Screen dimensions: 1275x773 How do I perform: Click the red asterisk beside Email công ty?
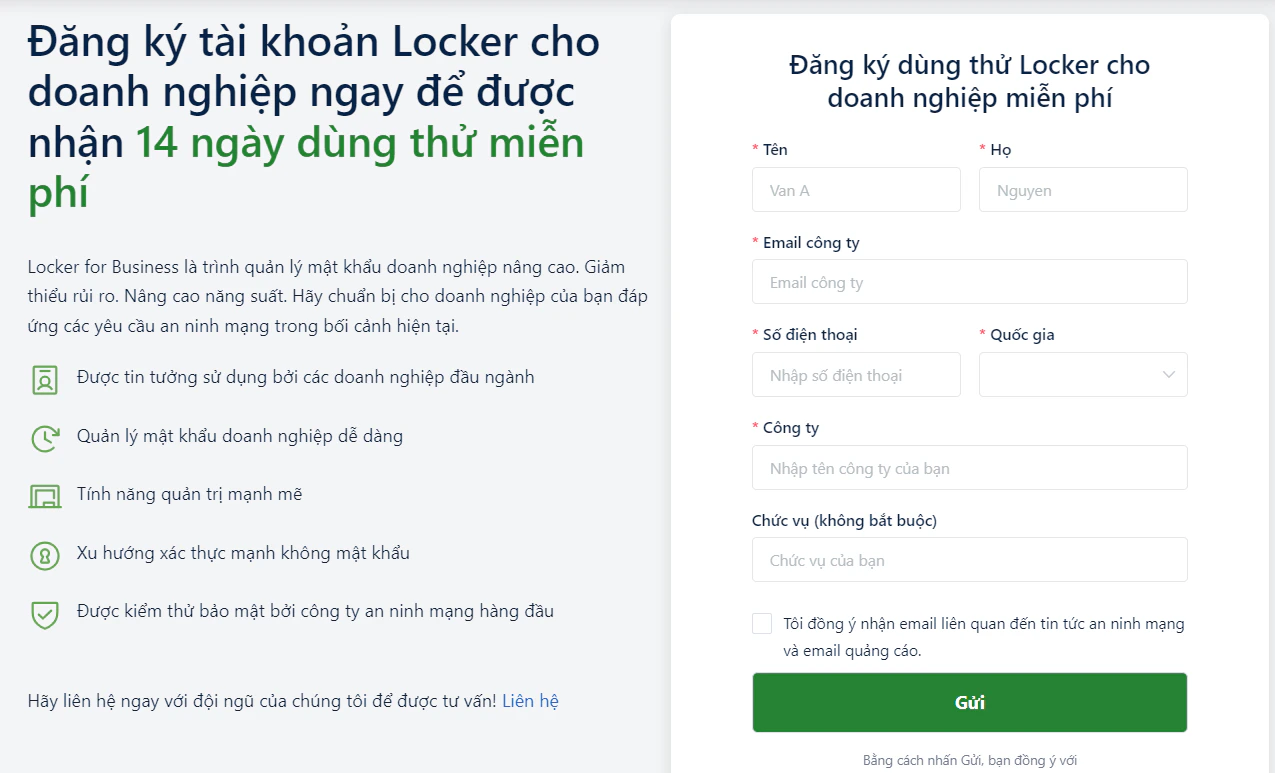tap(755, 242)
